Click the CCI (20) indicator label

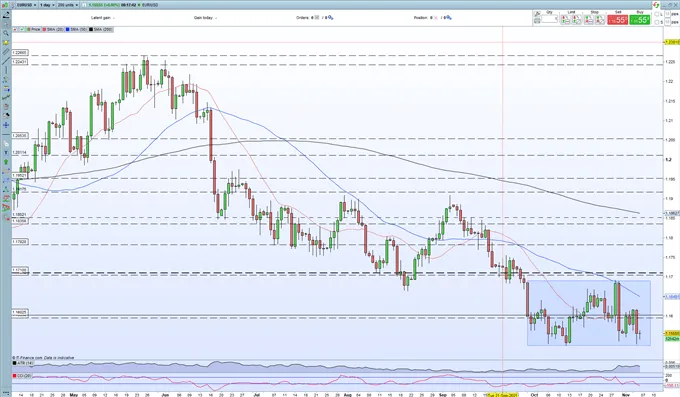(x=23, y=376)
